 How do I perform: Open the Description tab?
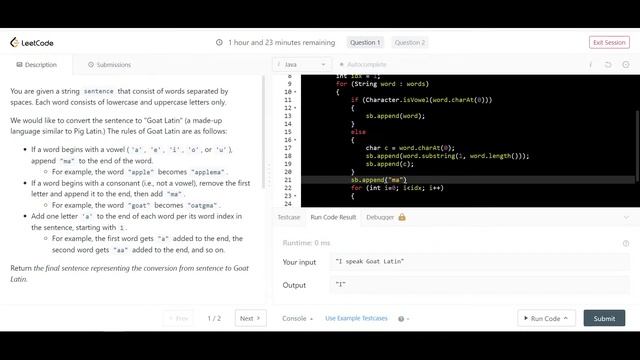click(36, 64)
